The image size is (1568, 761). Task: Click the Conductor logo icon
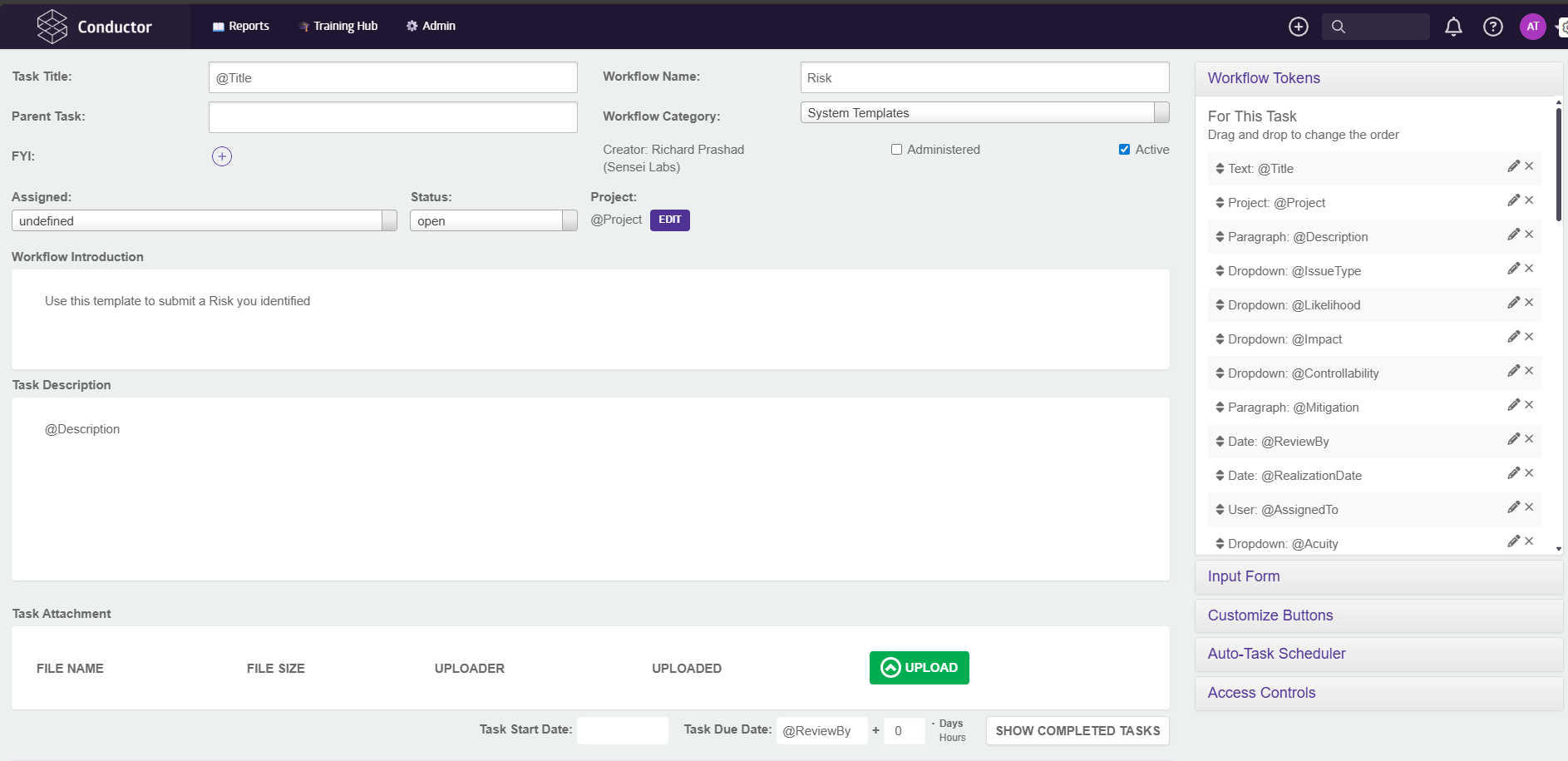tap(52, 27)
